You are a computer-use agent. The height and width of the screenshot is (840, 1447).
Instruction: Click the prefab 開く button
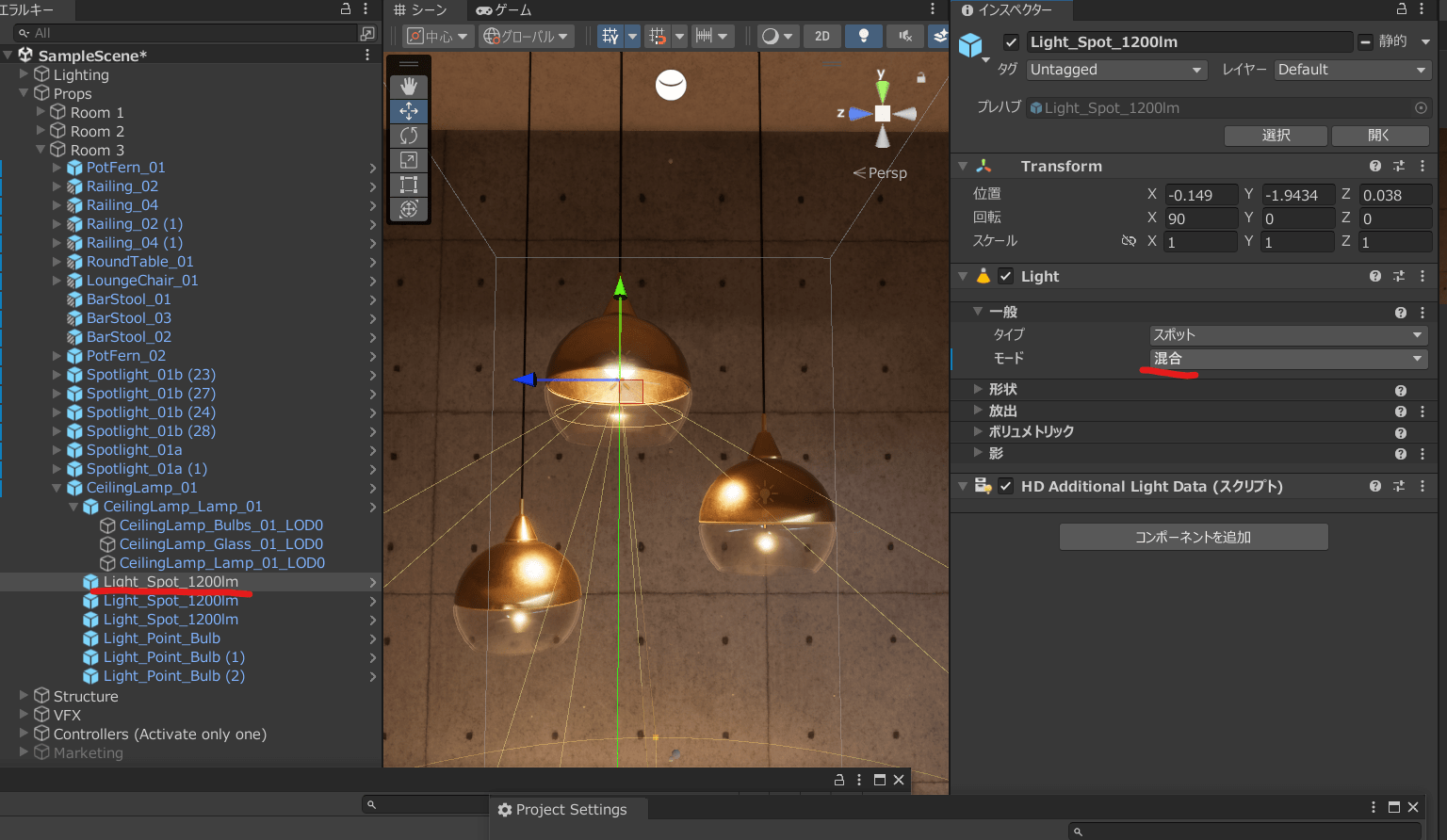(1379, 136)
